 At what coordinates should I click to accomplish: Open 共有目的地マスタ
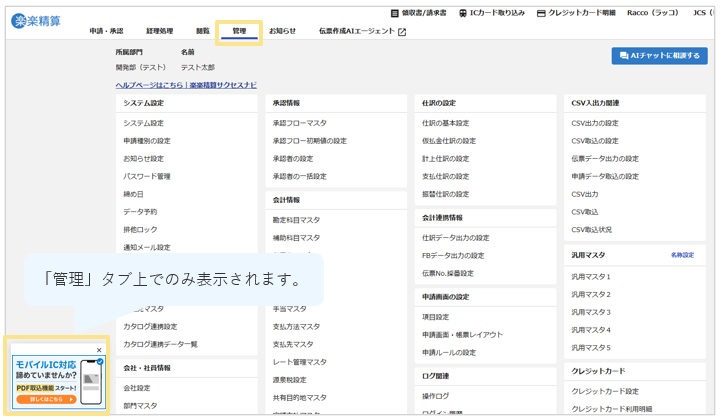(x=300, y=398)
